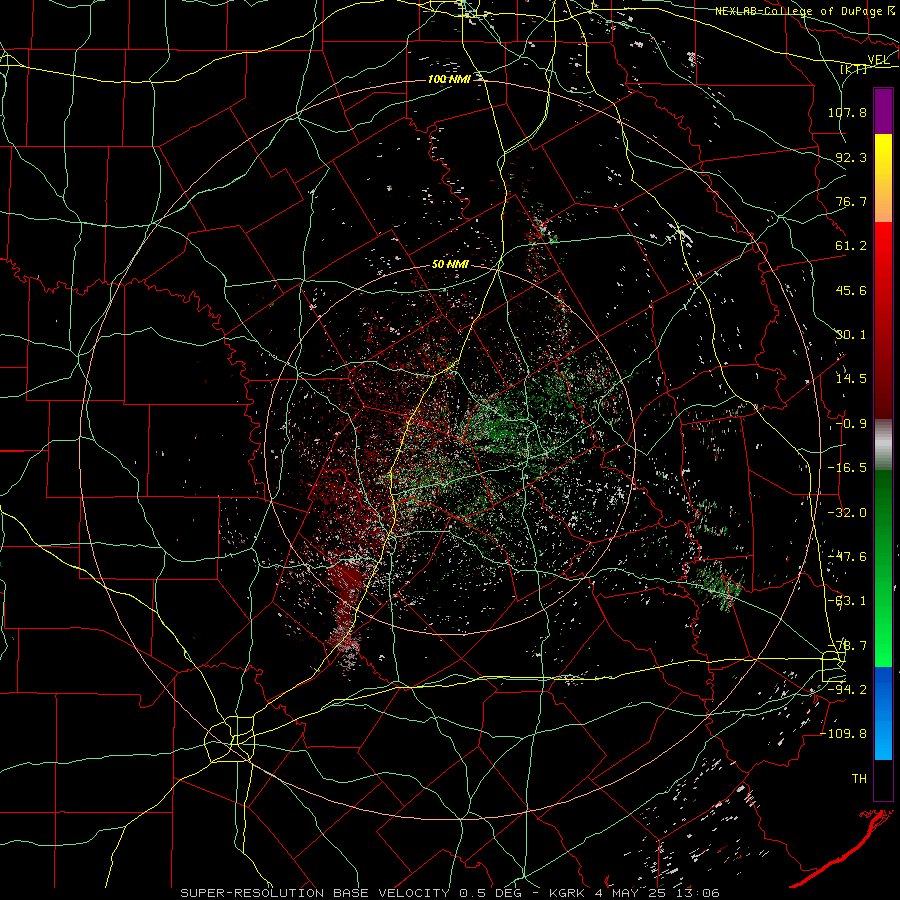This screenshot has width=900, height=900.
Task: Click the -78.7 velocity scale value
Action: click(847, 646)
